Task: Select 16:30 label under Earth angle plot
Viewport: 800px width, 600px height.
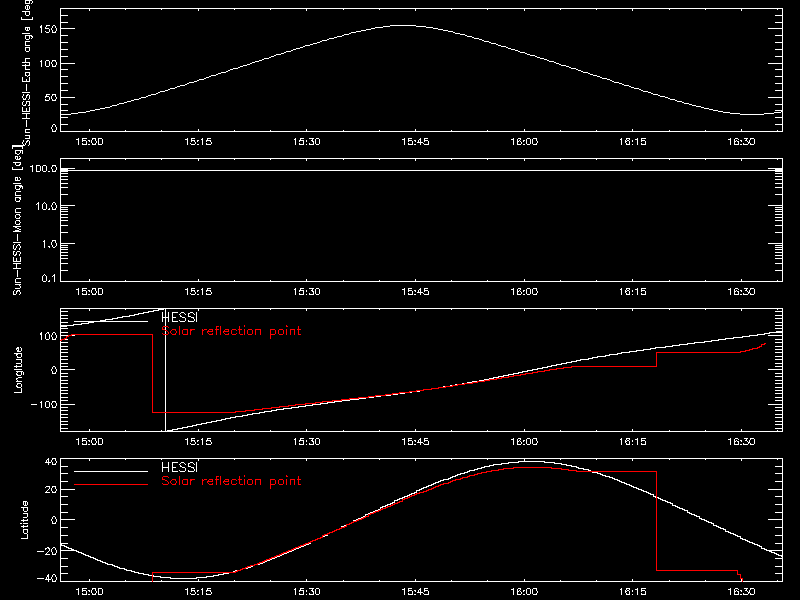Action: (741, 141)
